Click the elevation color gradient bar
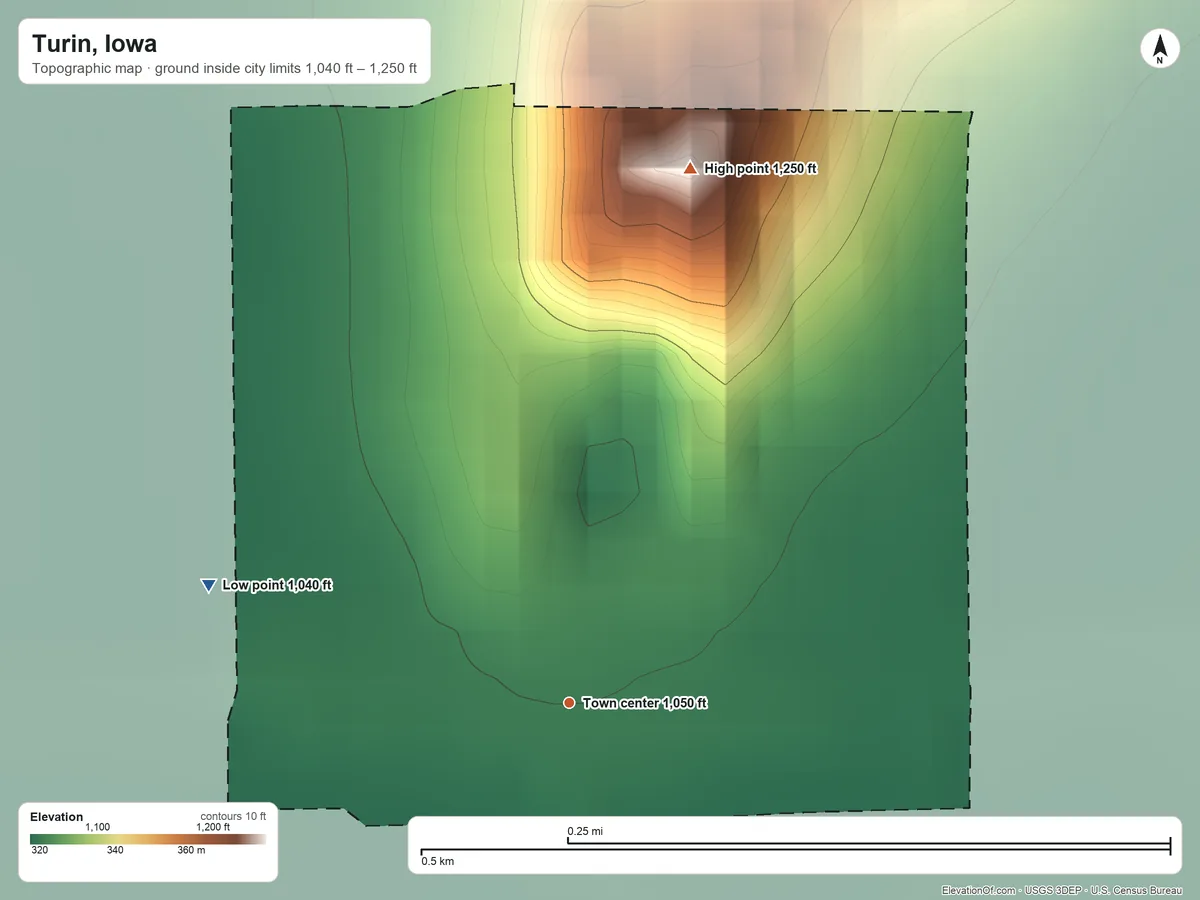 point(148,839)
